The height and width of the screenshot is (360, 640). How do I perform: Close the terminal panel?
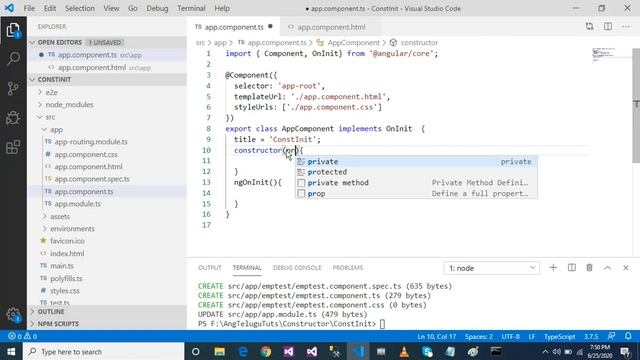626,268
